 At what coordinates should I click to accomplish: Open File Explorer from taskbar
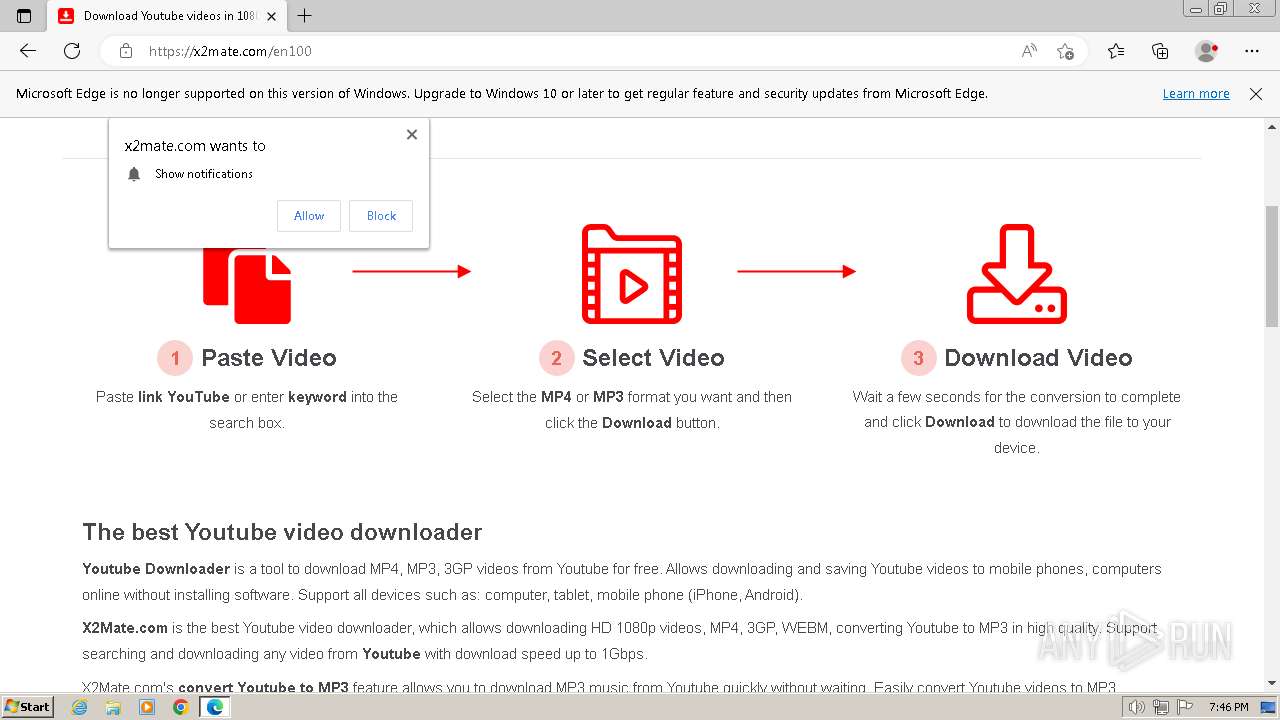coord(113,707)
